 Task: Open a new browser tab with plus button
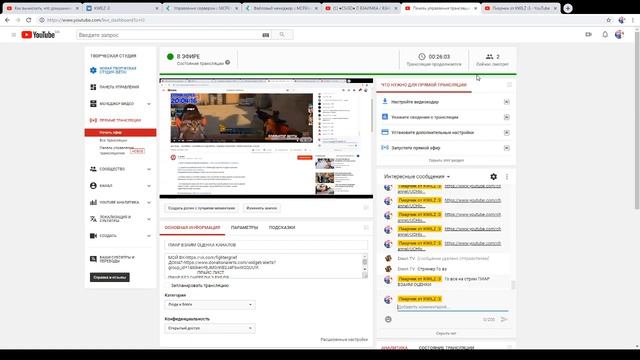(567, 8)
